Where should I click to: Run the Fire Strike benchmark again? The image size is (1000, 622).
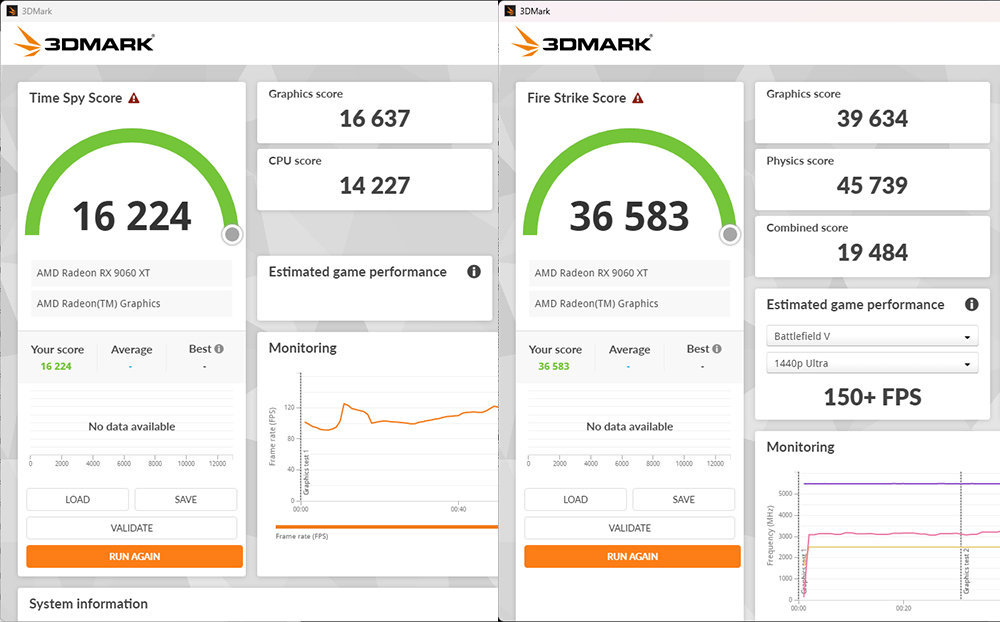pyautogui.click(x=632, y=556)
